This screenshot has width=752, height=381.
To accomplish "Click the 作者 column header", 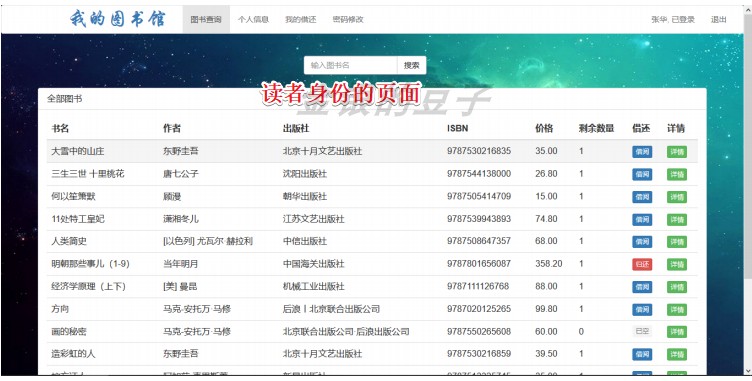I will click(172, 129).
